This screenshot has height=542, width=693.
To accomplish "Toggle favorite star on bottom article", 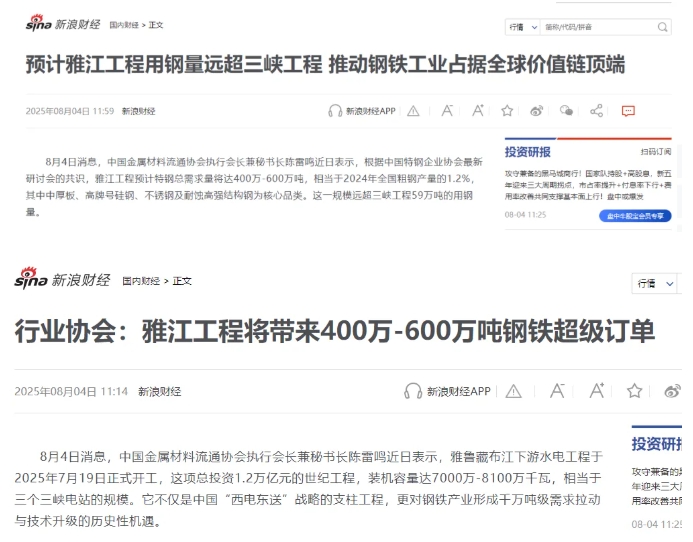I will point(634,391).
